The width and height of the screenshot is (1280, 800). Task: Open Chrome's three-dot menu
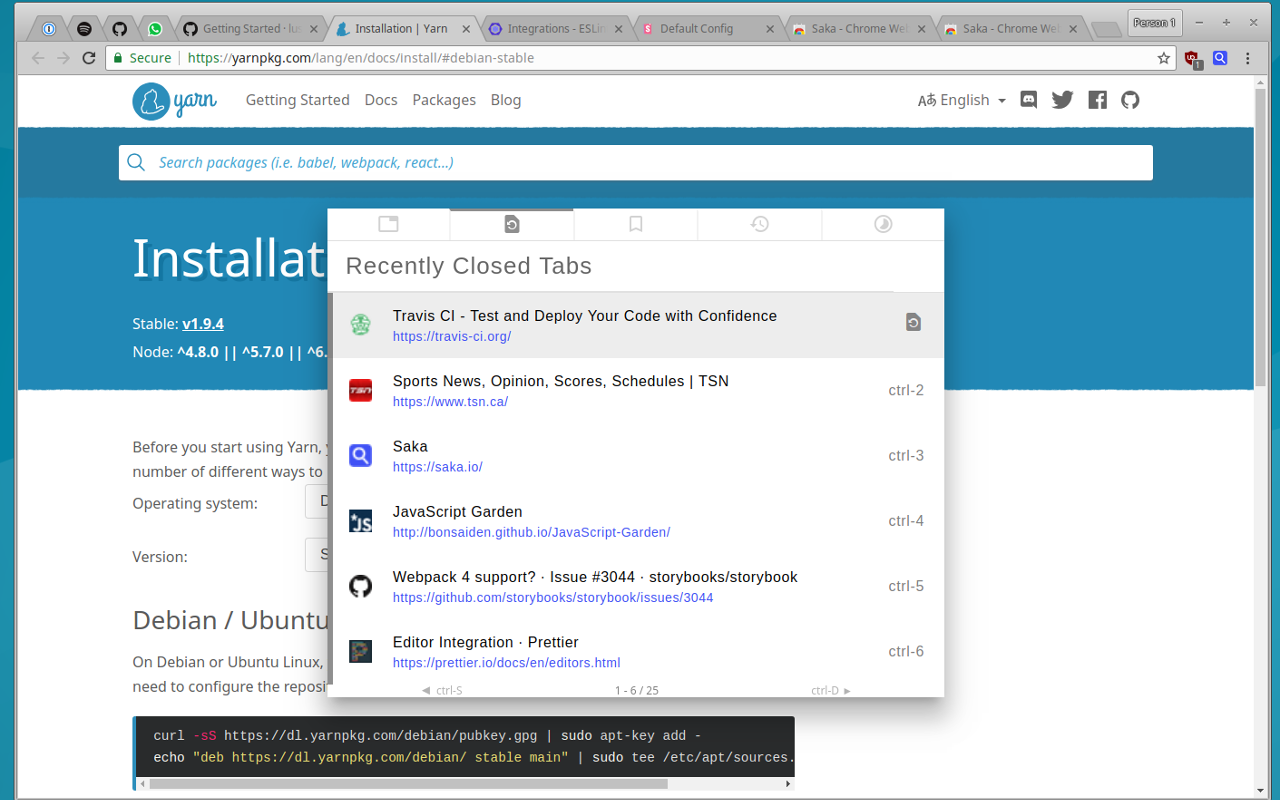pos(1248,58)
